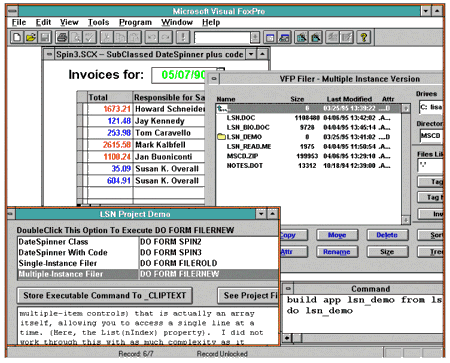Click the Spelling check toolbar icon
450x363 pixels.
click(x=90, y=37)
